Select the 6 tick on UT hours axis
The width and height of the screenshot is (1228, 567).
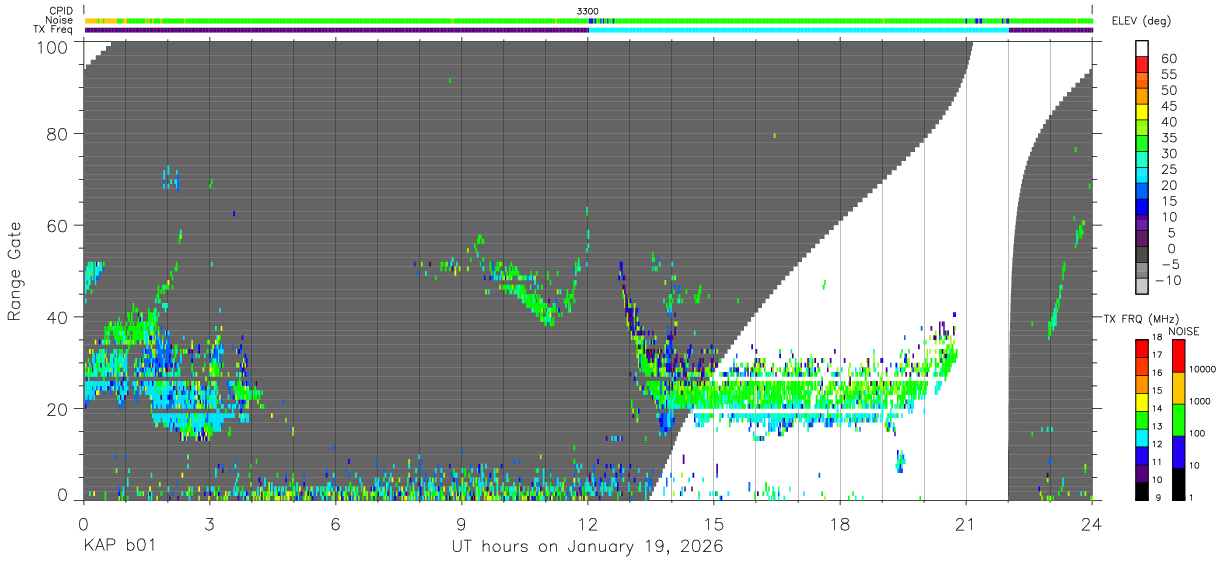click(x=335, y=524)
